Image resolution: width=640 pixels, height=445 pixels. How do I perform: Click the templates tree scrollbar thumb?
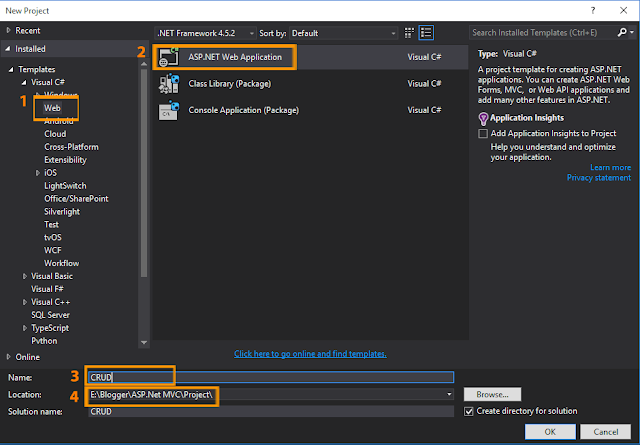pyautogui.click(x=144, y=174)
